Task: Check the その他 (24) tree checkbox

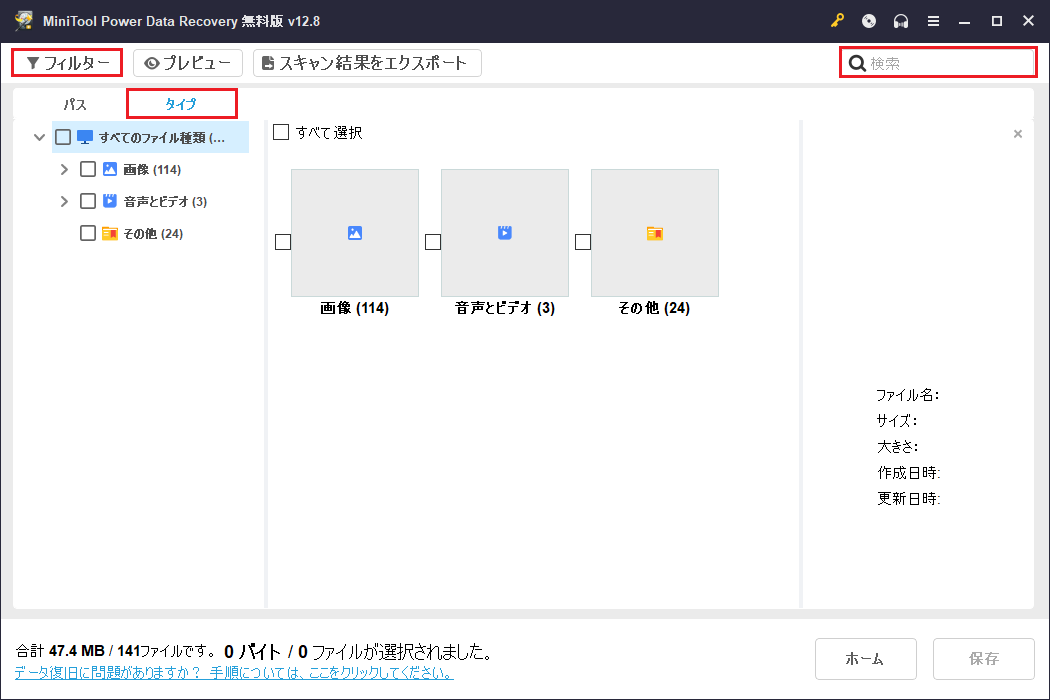Action: point(88,233)
